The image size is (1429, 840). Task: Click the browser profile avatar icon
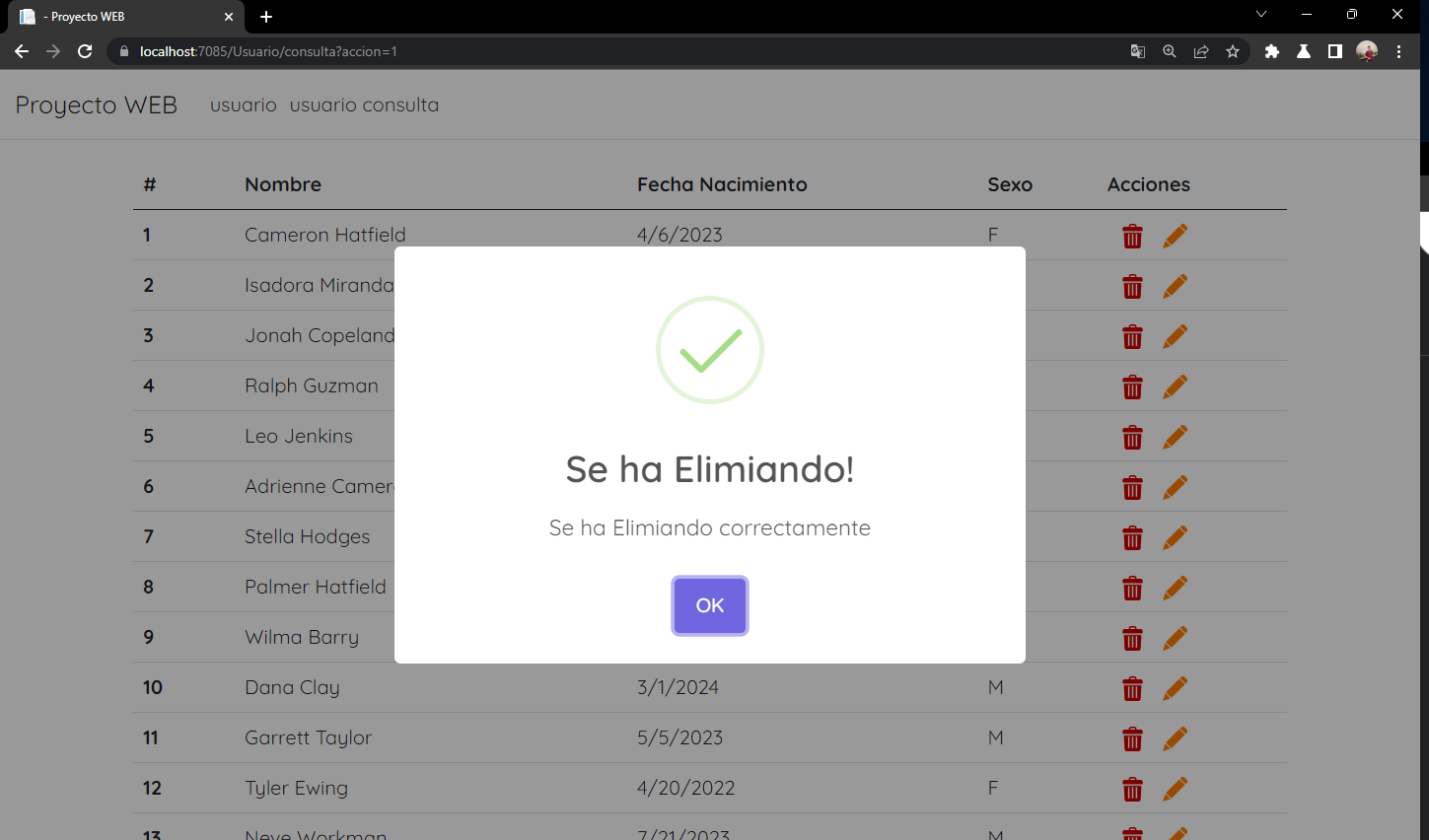tap(1367, 51)
